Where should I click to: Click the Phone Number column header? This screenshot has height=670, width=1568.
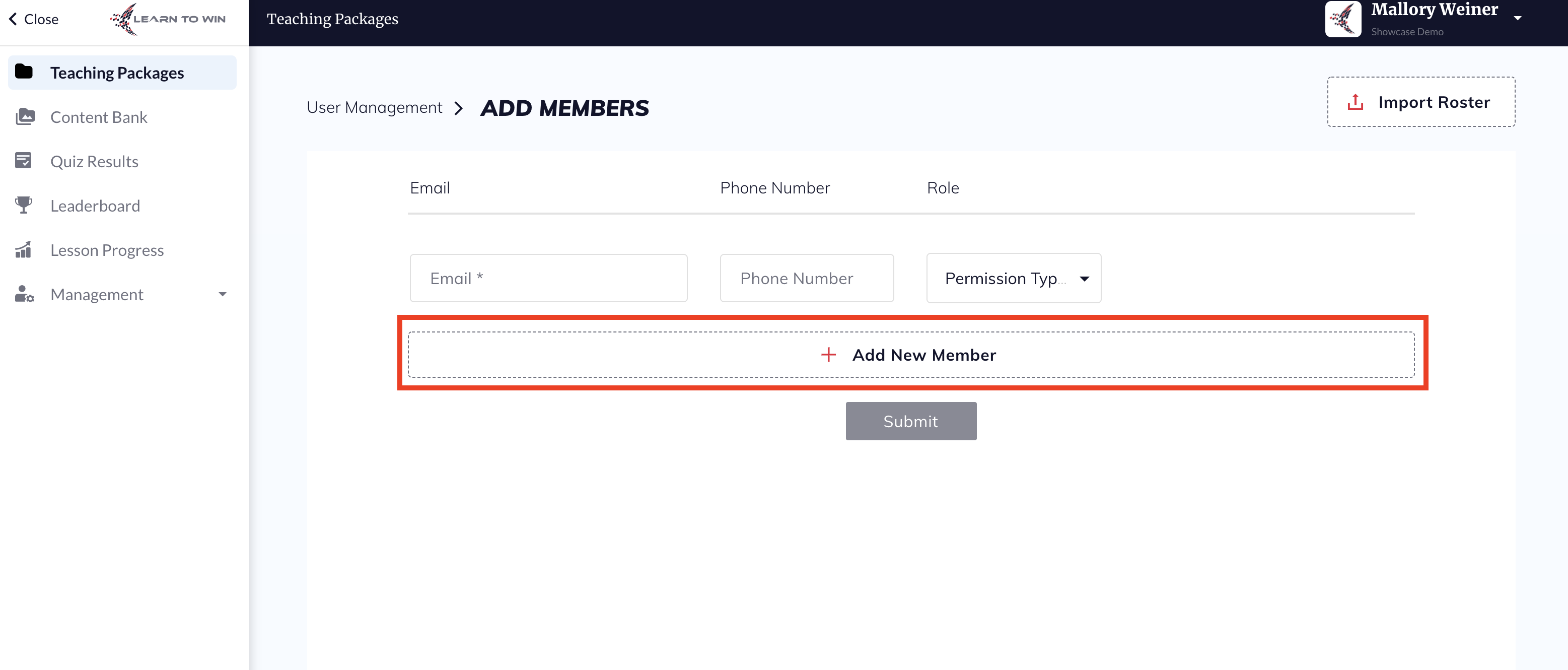(774, 188)
